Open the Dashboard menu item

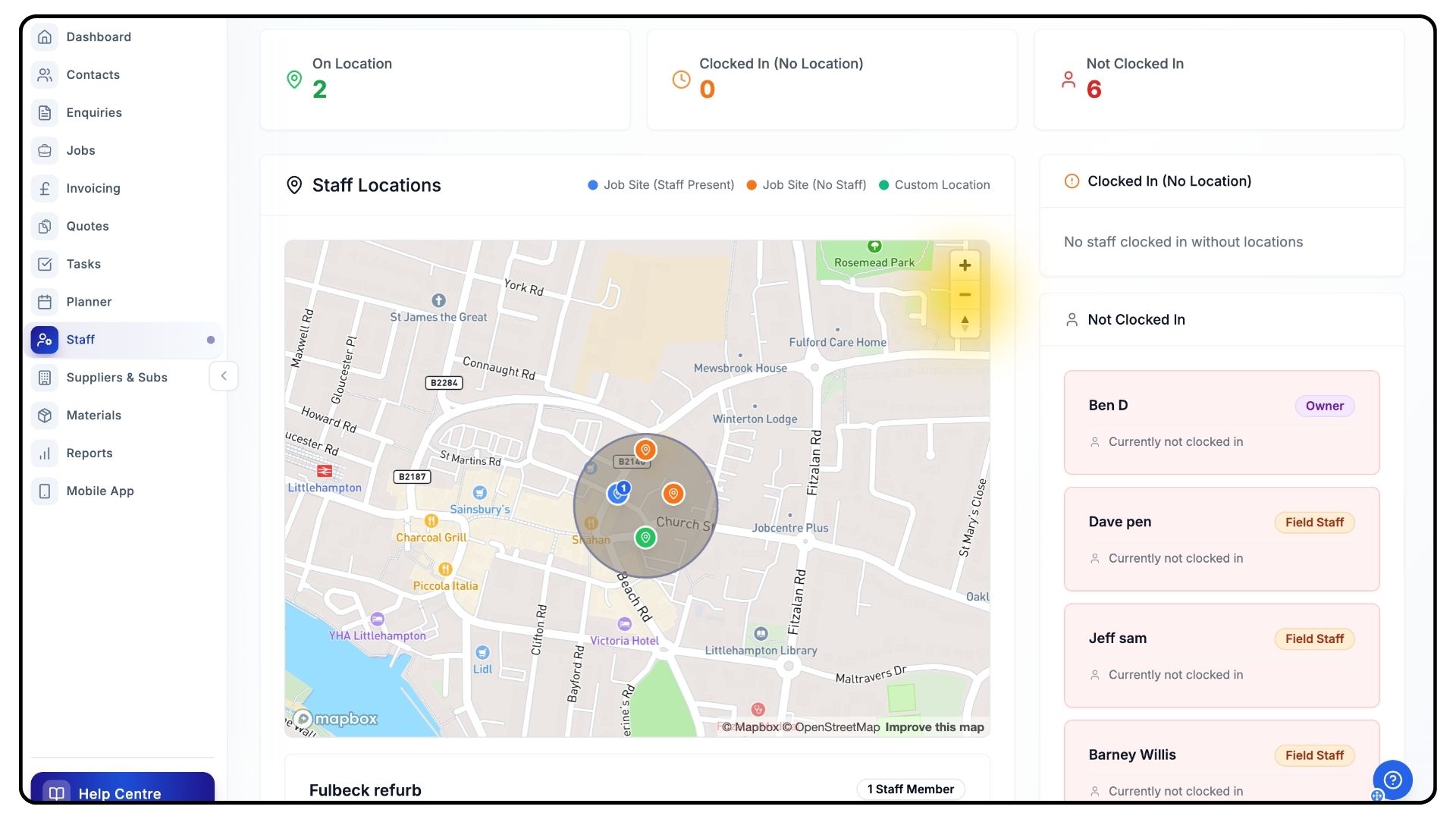coord(99,37)
